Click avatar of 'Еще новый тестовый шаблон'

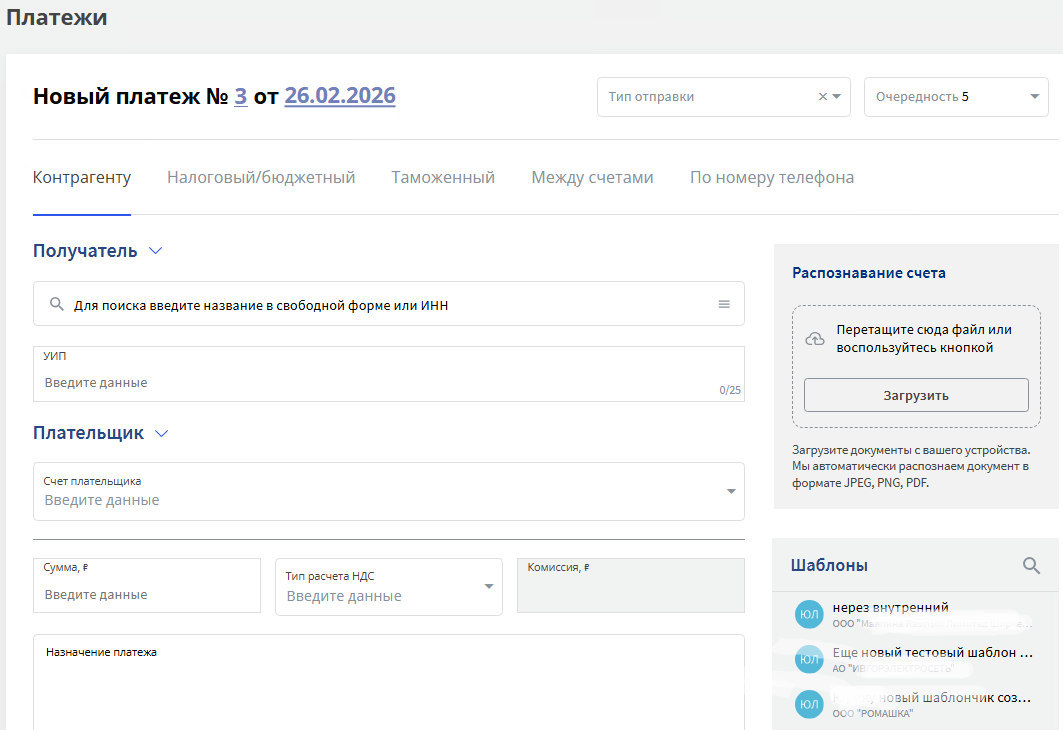pyautogui.click(x=809, y=659)
